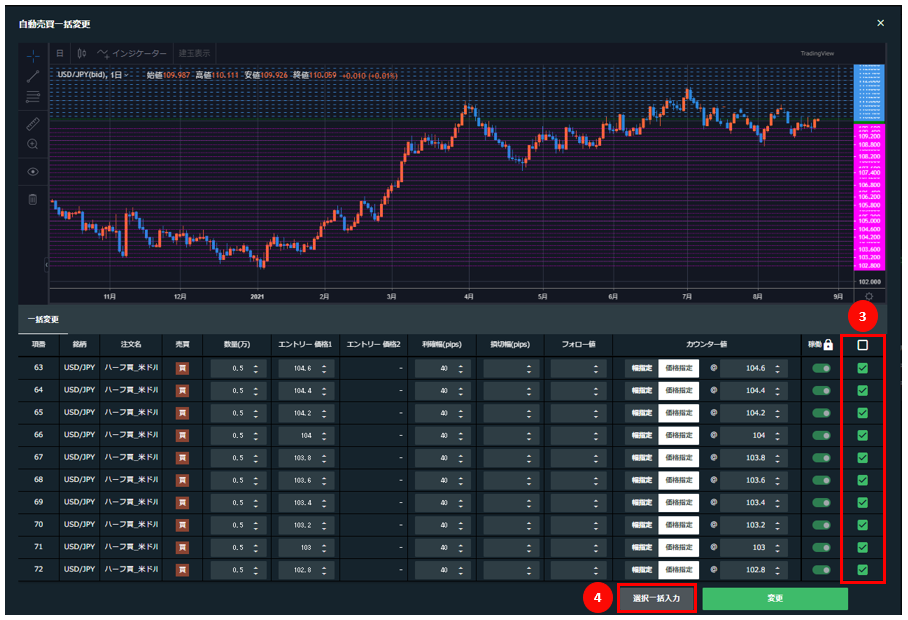This screenshot has width=908, height=620.
Task: Toggle the 稼働 switch for row 70
Action: 821,525
